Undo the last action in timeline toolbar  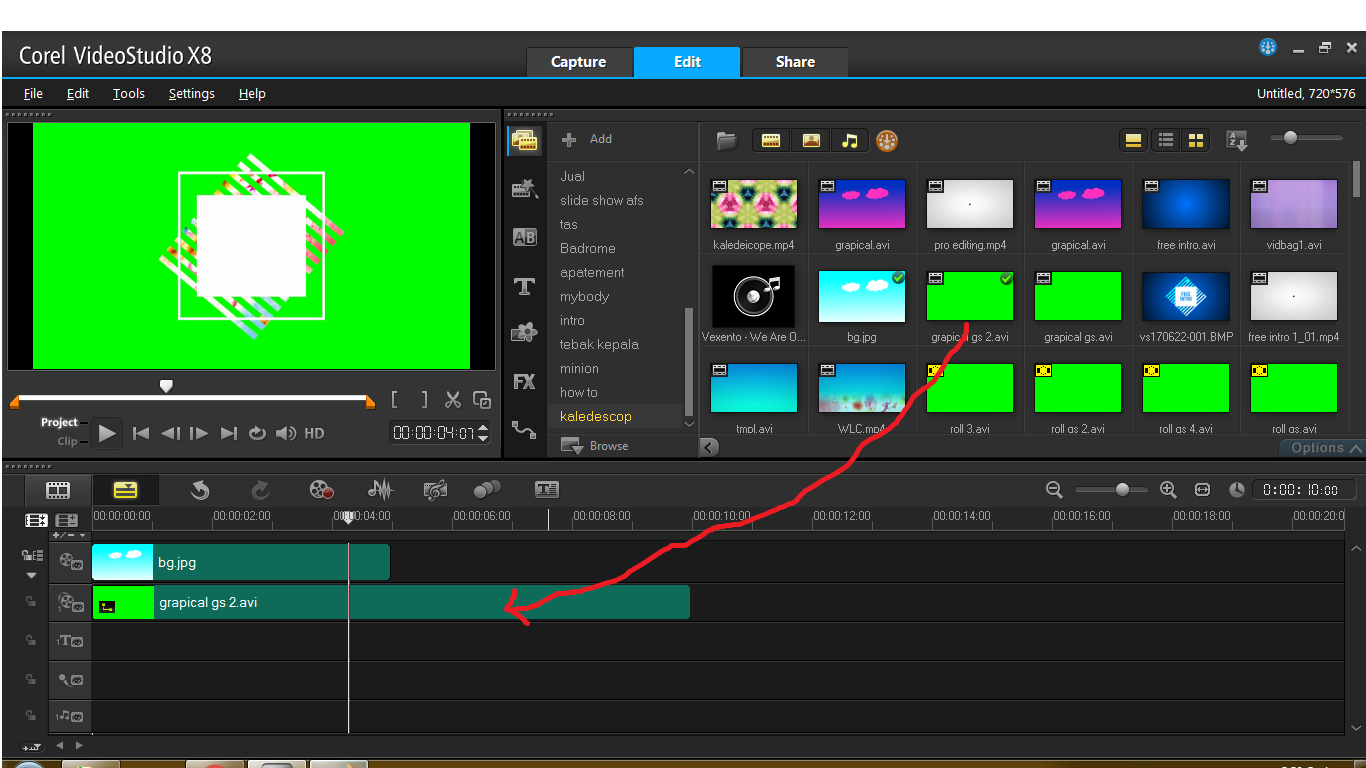click(200, 490)
